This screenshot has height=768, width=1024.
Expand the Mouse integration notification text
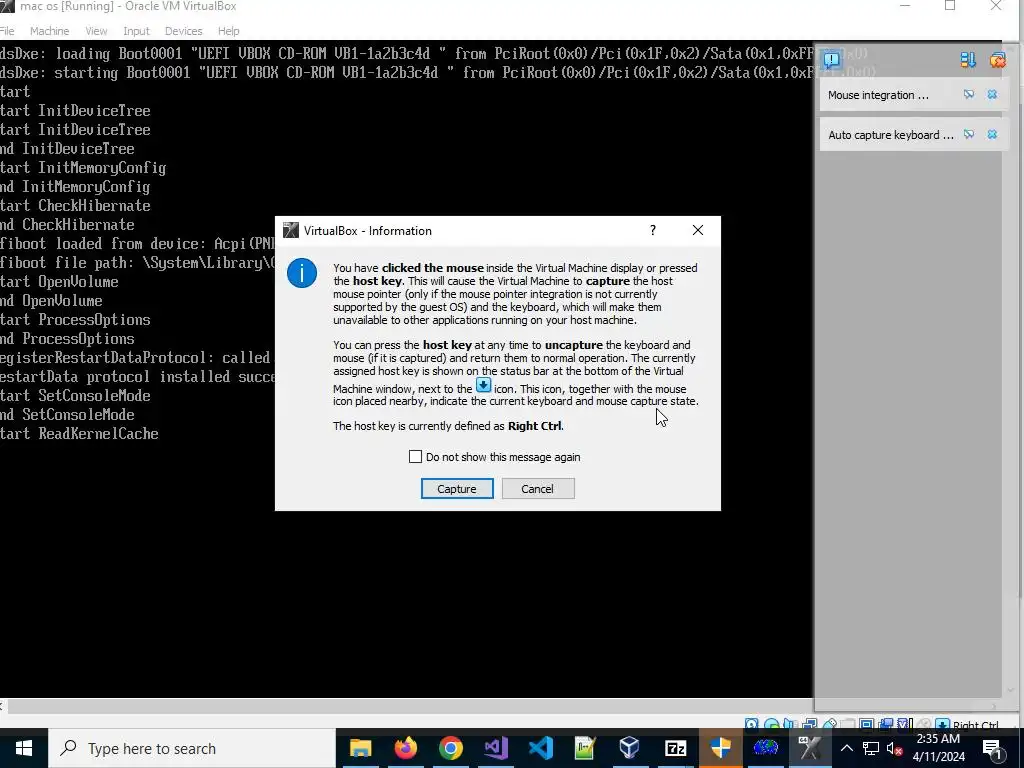click(x=878, y=95)
